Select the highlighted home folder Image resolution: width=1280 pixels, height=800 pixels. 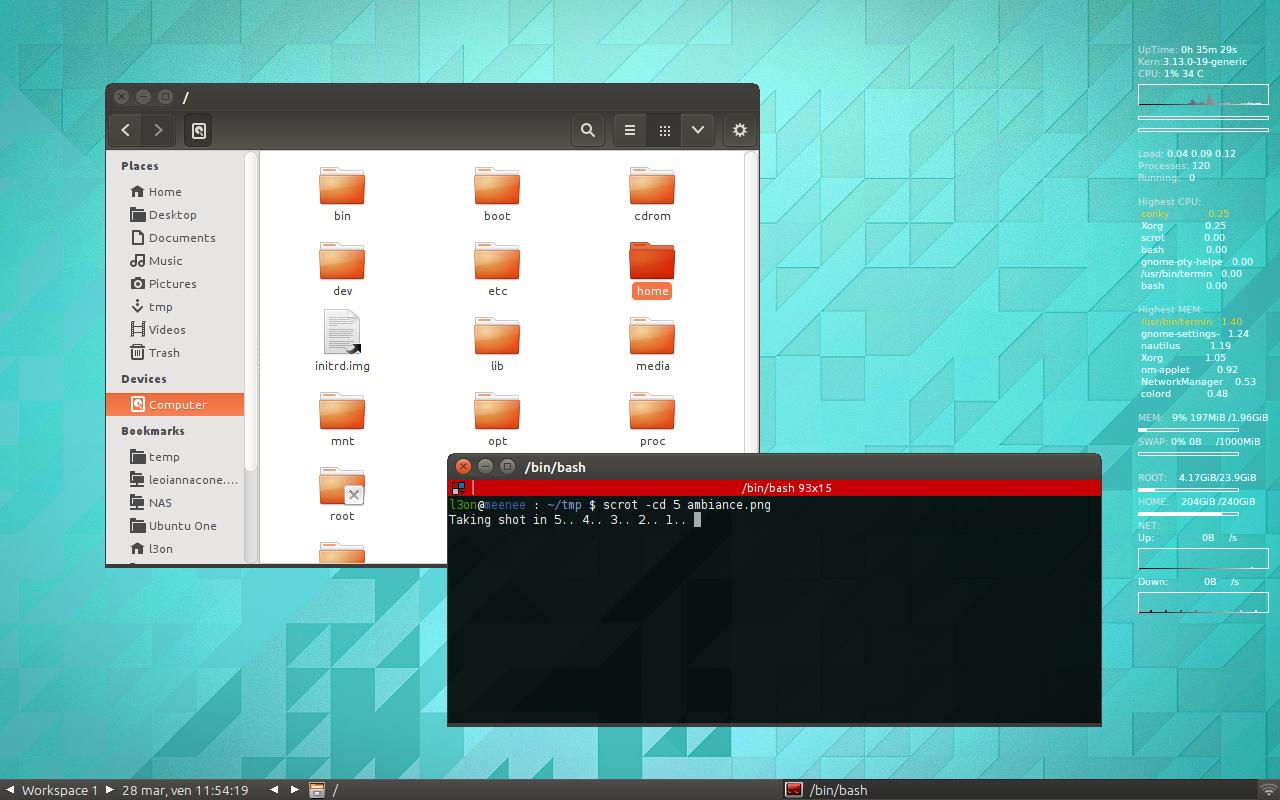(x=652, y=270)
